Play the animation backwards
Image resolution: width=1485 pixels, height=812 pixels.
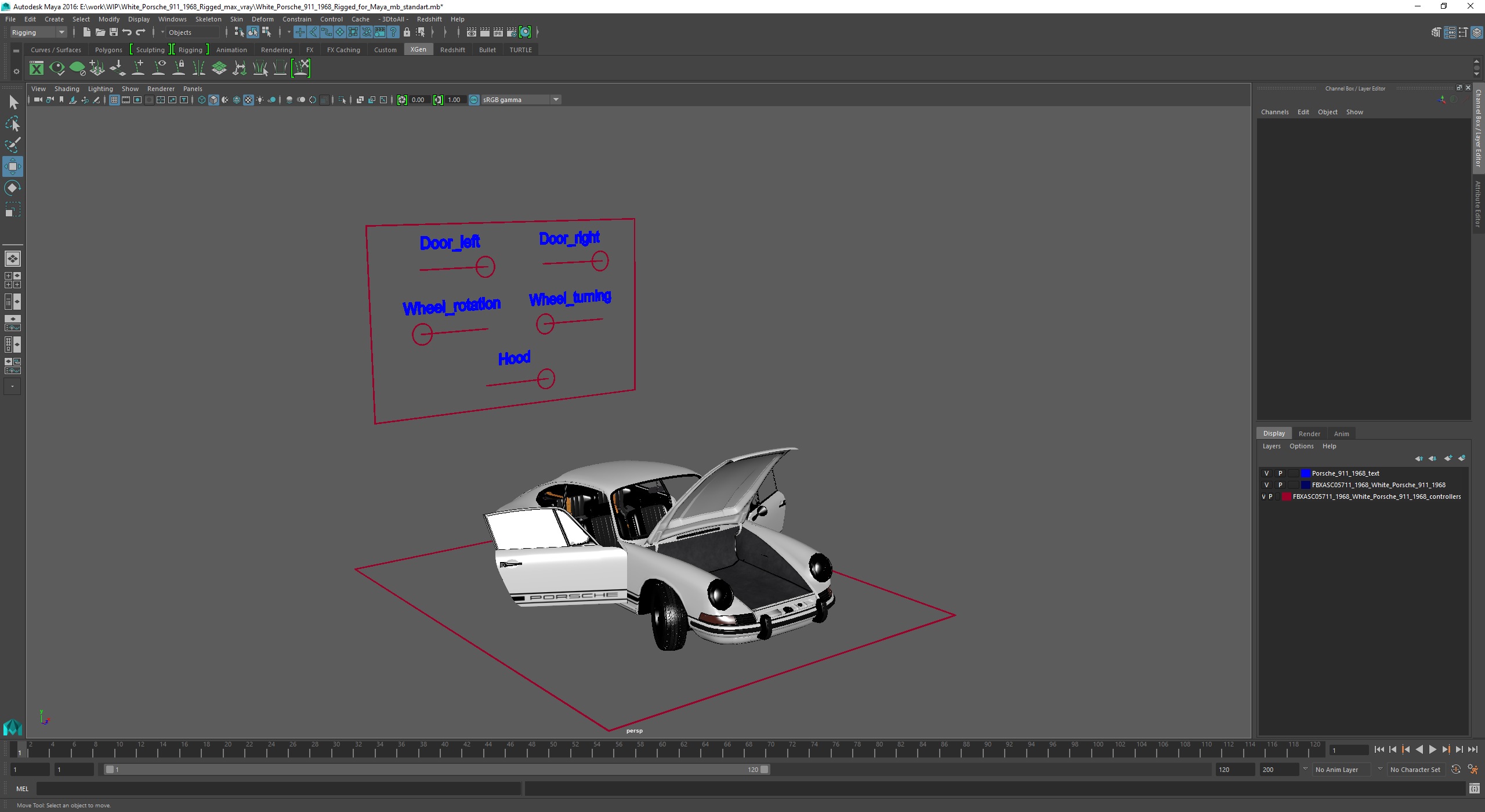click(x=1419, y=749)
